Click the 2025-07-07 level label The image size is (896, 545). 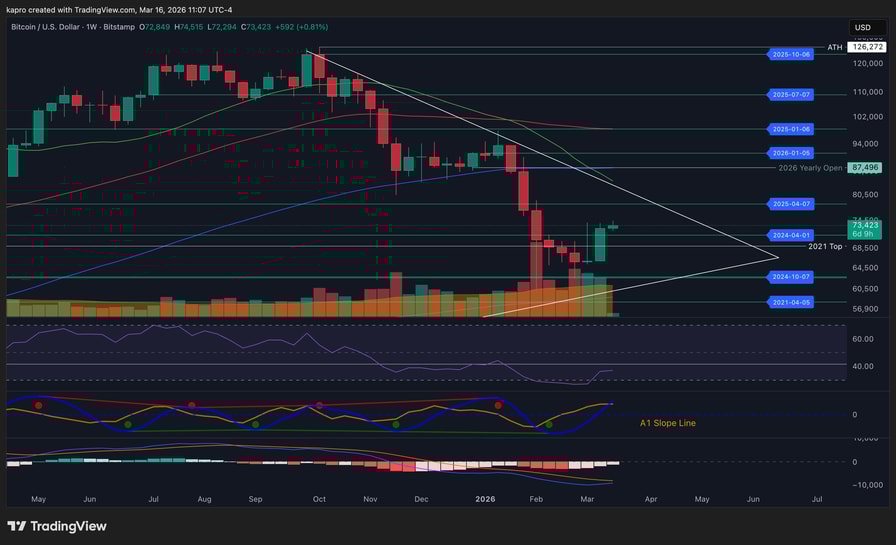[x=792, y=95]
